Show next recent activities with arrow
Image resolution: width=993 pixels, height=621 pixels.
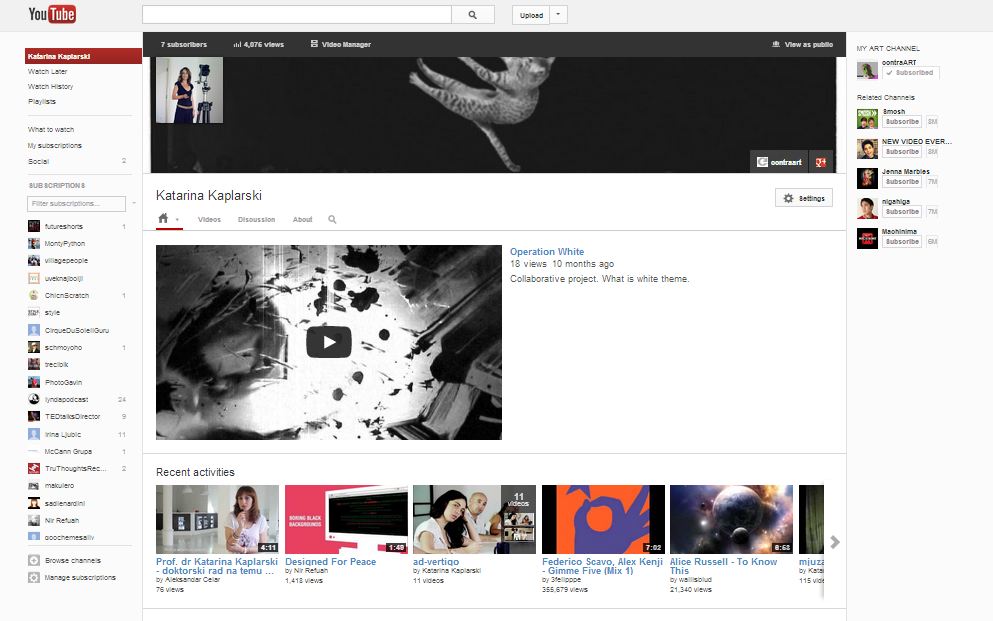[835, 542]
